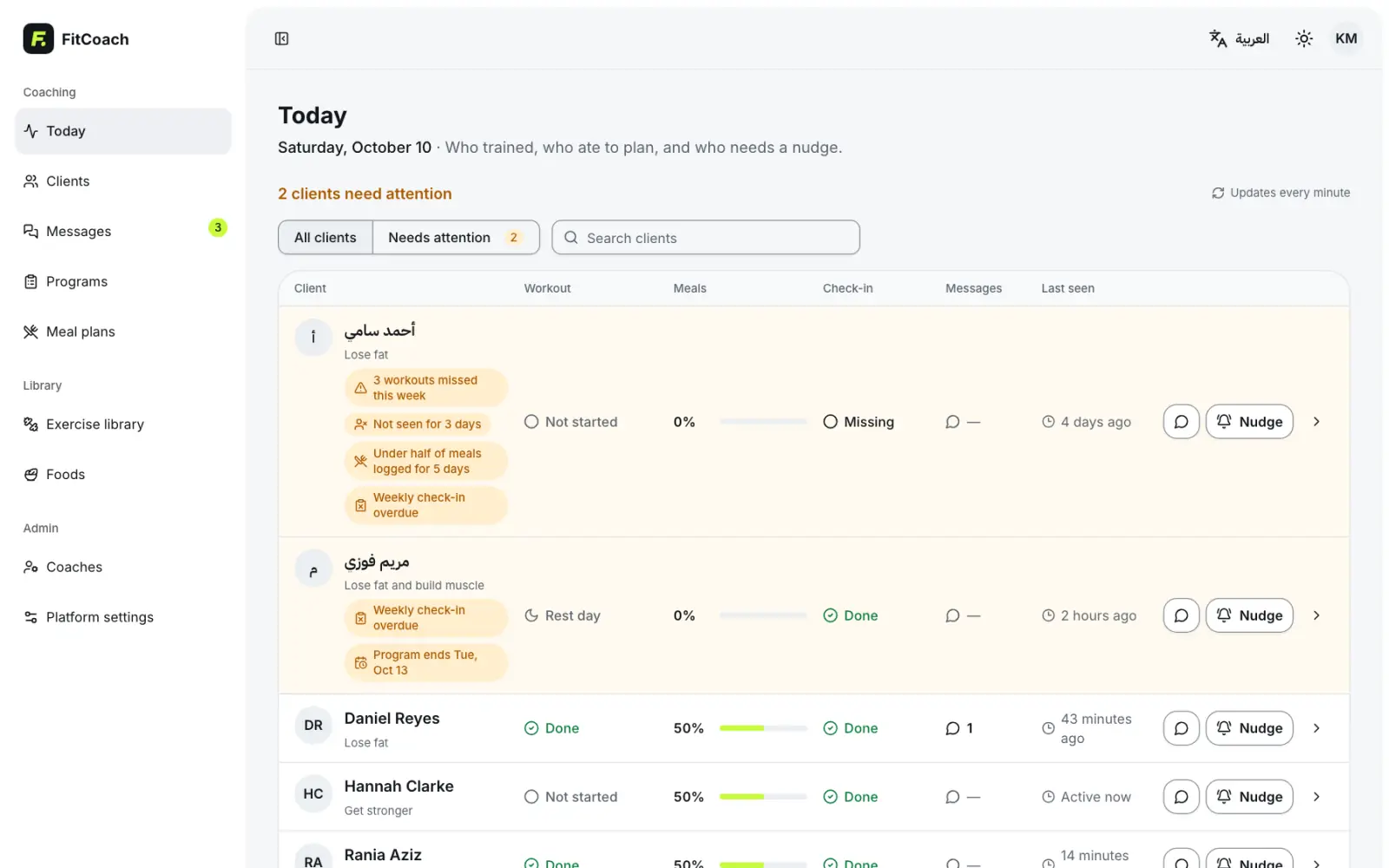Click the '3 workouts missed this week' badge

[x=426, y=388]
